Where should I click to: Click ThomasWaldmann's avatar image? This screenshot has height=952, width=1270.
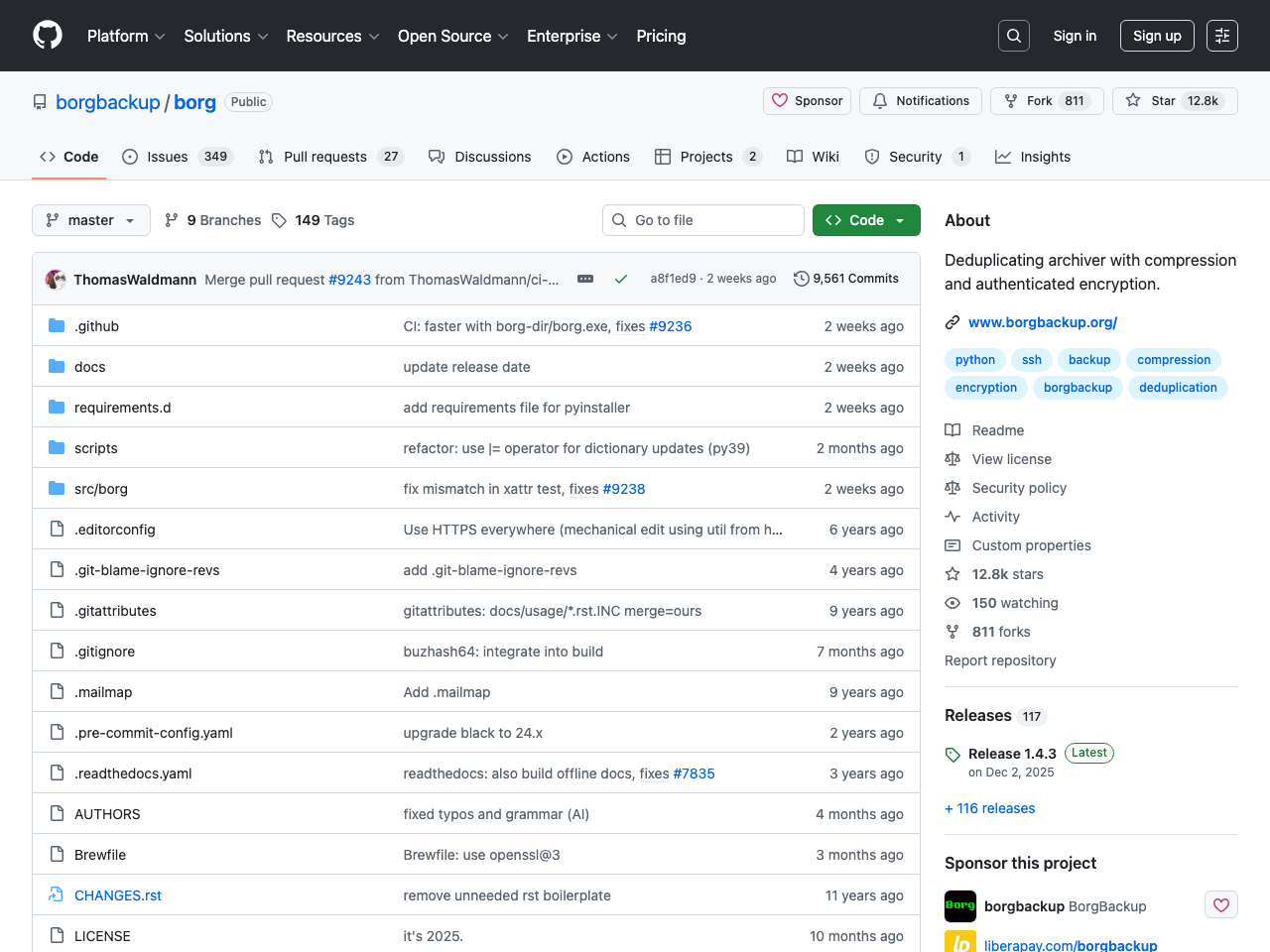pos(56,280)
